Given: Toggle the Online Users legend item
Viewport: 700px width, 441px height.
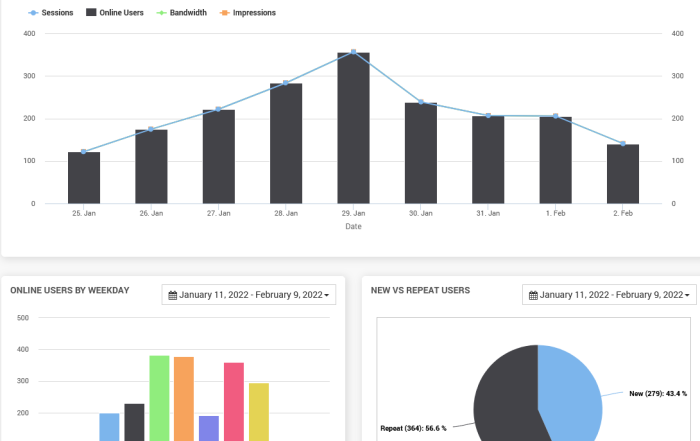Looking at the screenshot, I should 115,13.
